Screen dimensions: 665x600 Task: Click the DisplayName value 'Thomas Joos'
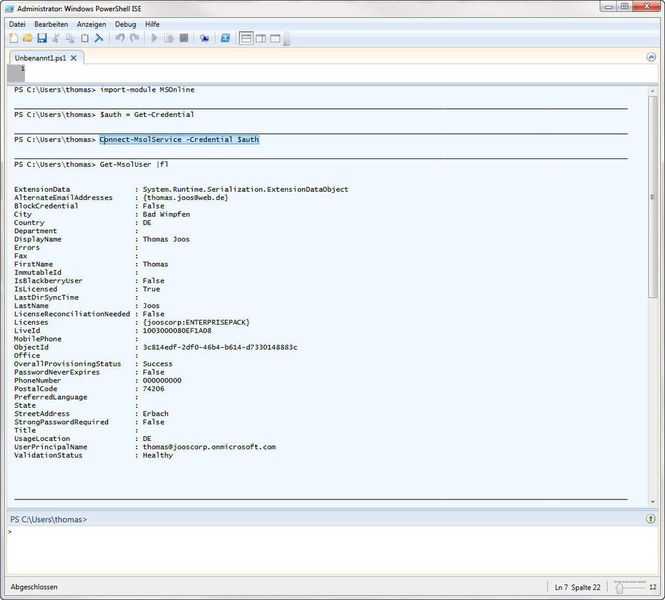click(x=166, y=239)
